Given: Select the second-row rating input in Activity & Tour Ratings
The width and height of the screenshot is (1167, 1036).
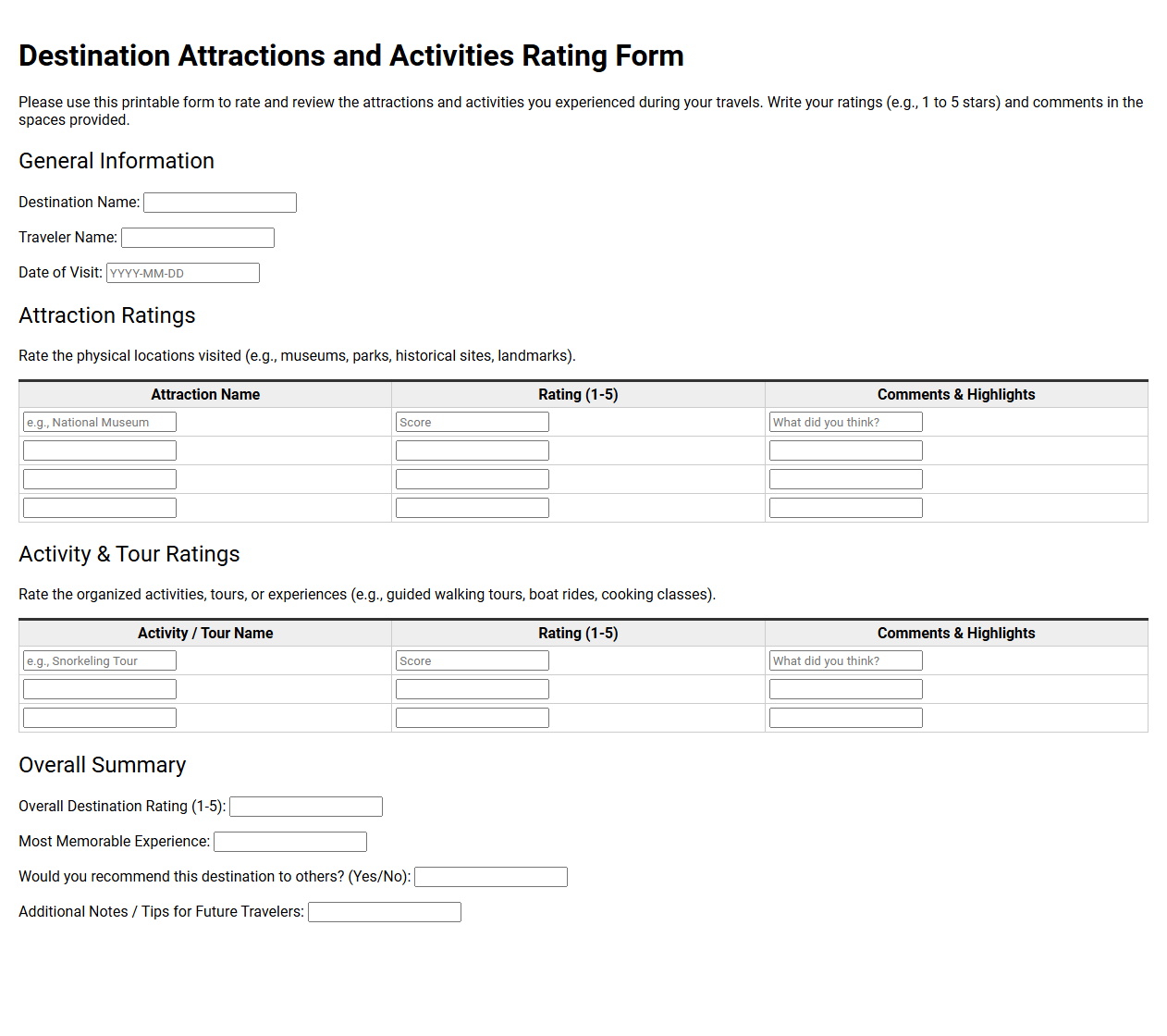Looking at the screenshot, I should pyautogui.click(x=473, y=689).
